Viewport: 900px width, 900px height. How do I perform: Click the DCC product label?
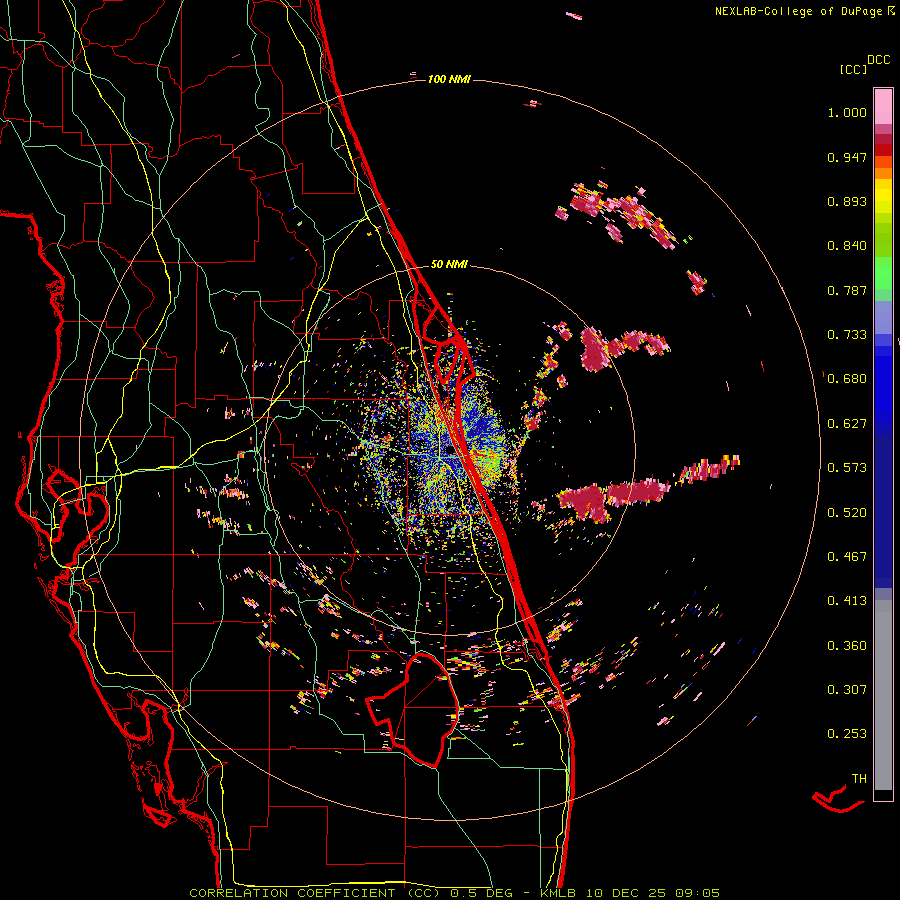879,60
